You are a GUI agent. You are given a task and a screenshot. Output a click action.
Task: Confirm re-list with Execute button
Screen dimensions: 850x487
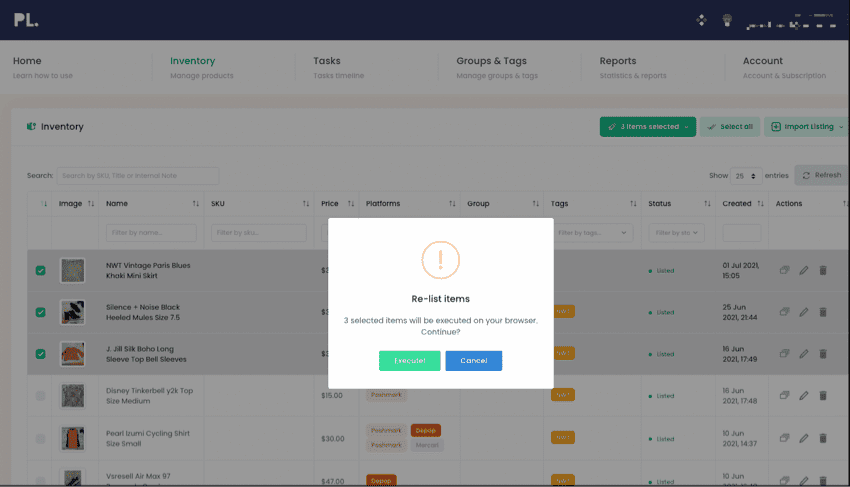coord(409,361)
